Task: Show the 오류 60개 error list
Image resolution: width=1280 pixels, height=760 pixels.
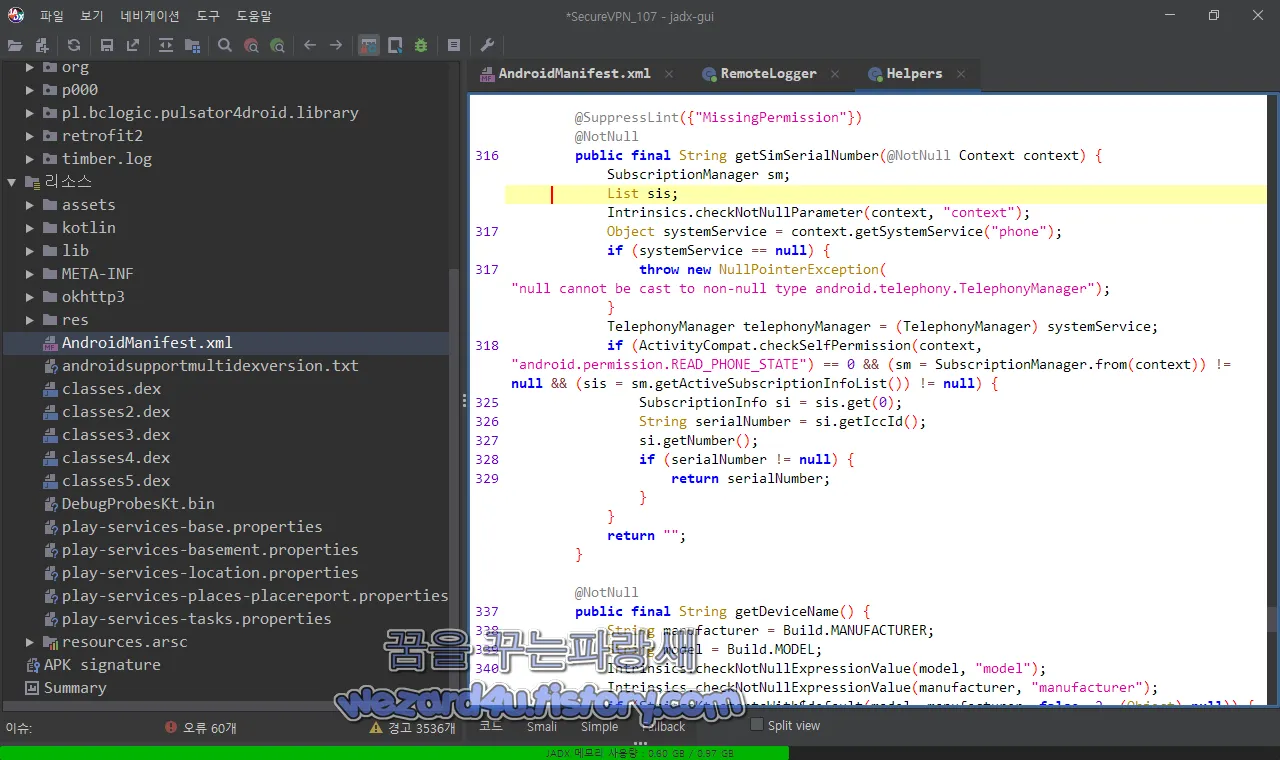Action: point(210,728)
